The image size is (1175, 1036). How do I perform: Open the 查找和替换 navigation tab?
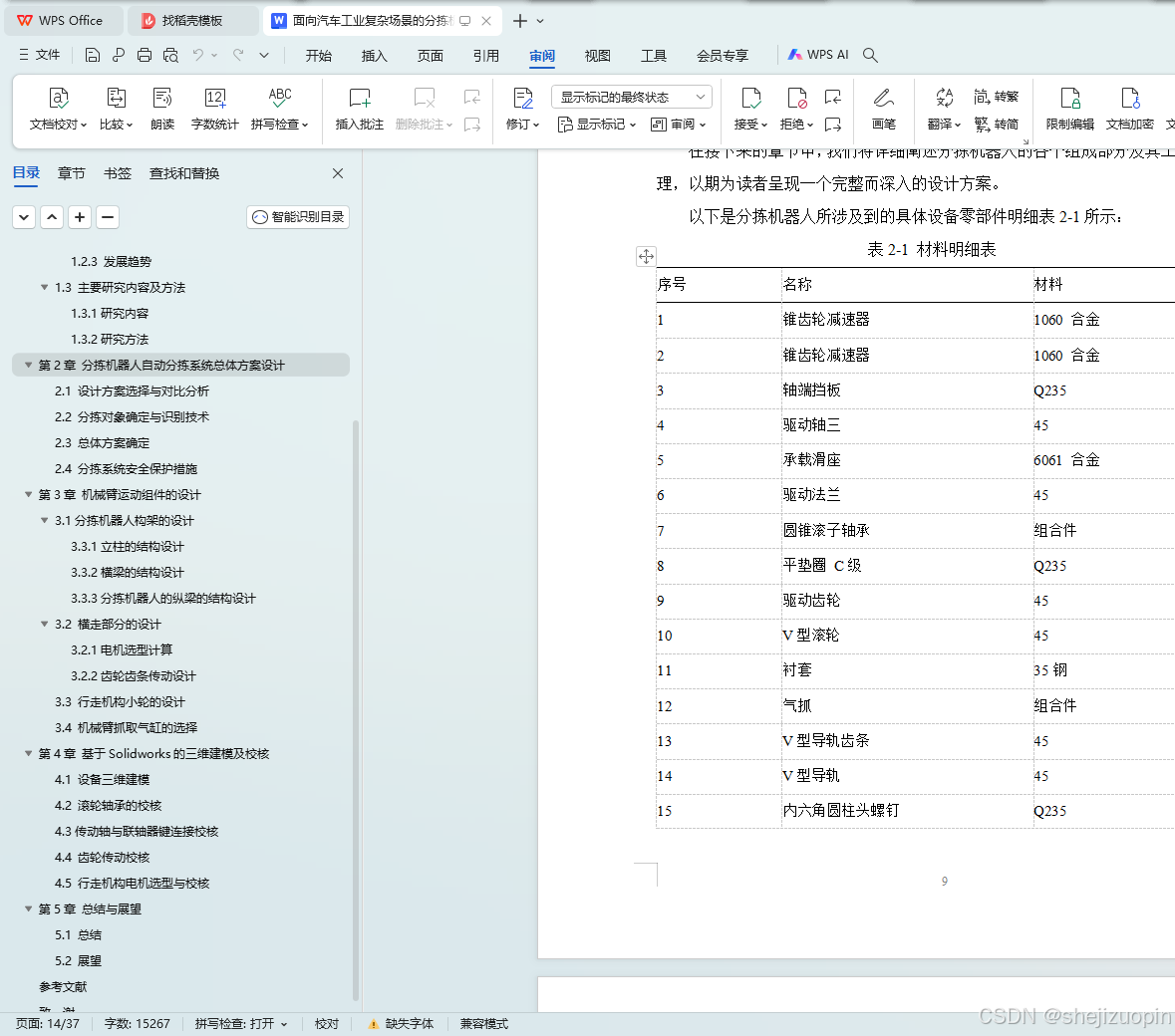tap(184, 173)
